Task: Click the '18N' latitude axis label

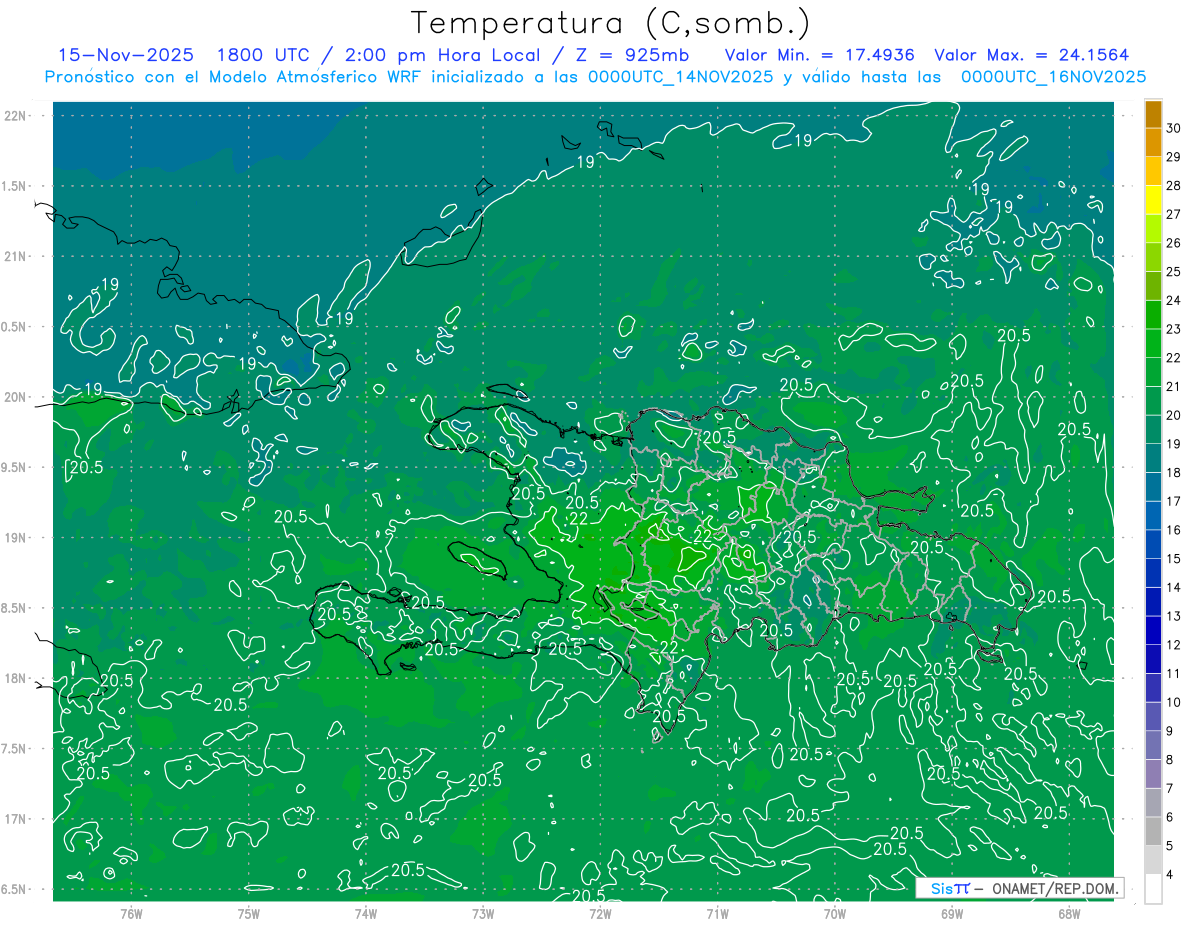Action: tap(16, 678)
